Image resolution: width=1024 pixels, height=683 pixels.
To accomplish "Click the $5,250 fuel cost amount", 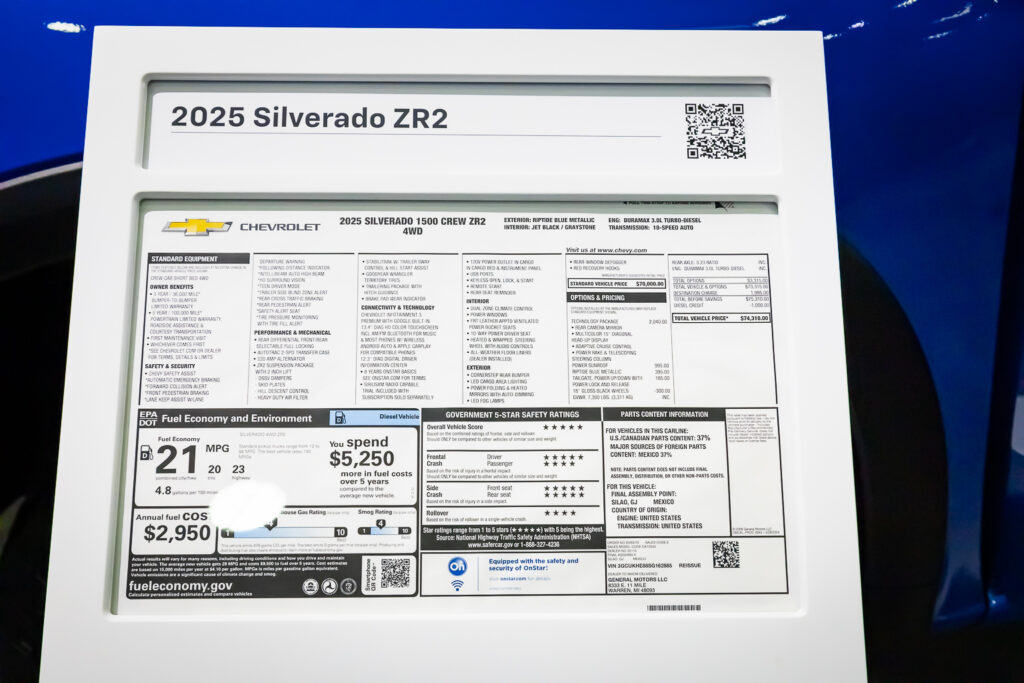I will [361, 459].
